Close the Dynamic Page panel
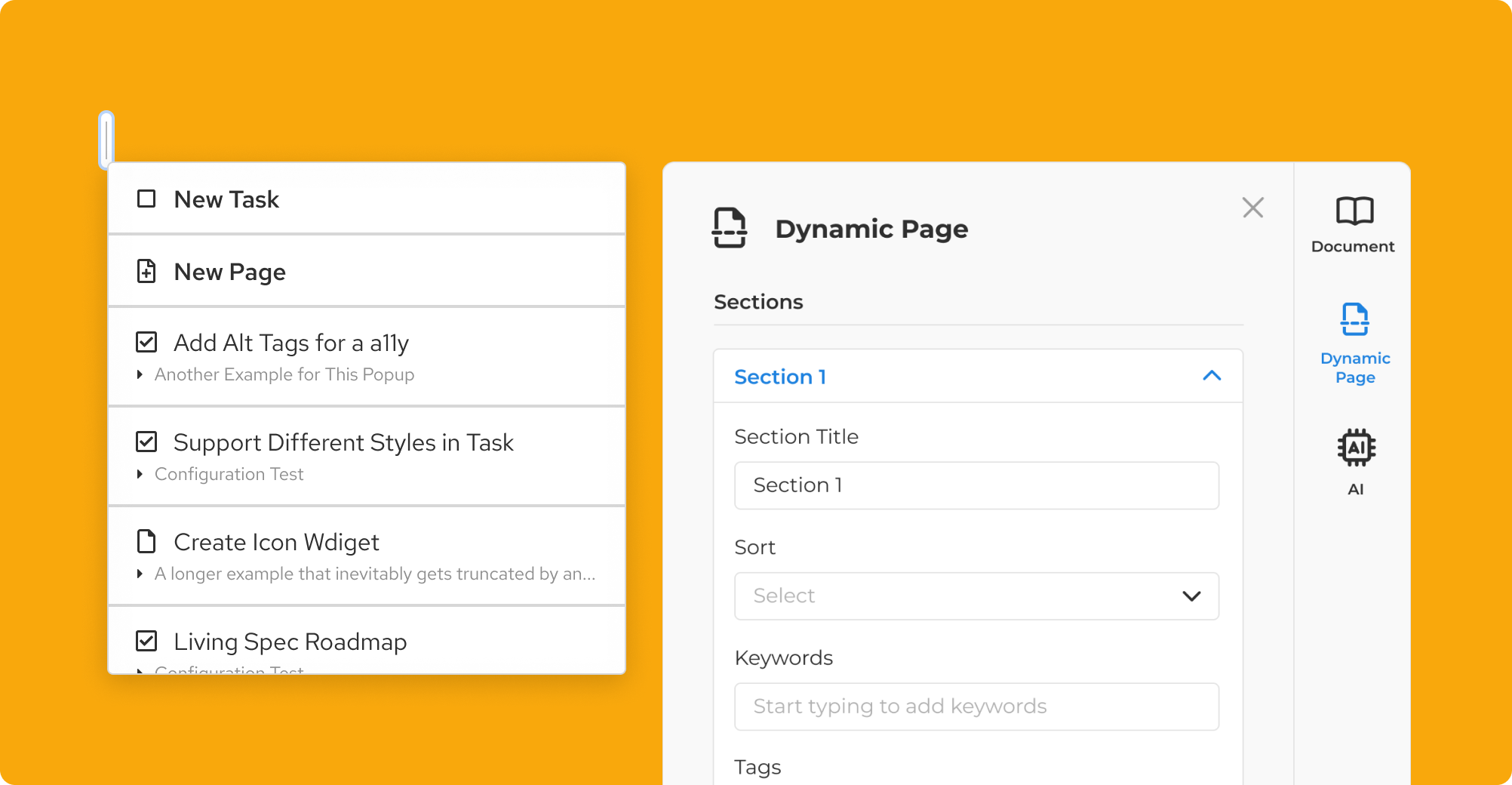 1252,208
